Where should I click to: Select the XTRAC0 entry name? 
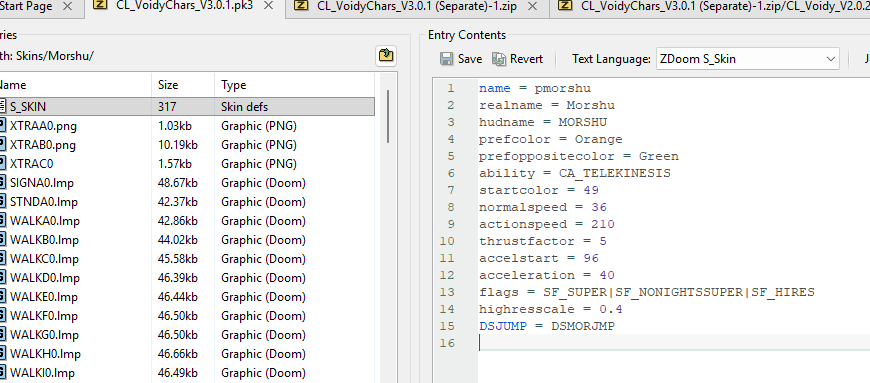click(x=32, y=163)
